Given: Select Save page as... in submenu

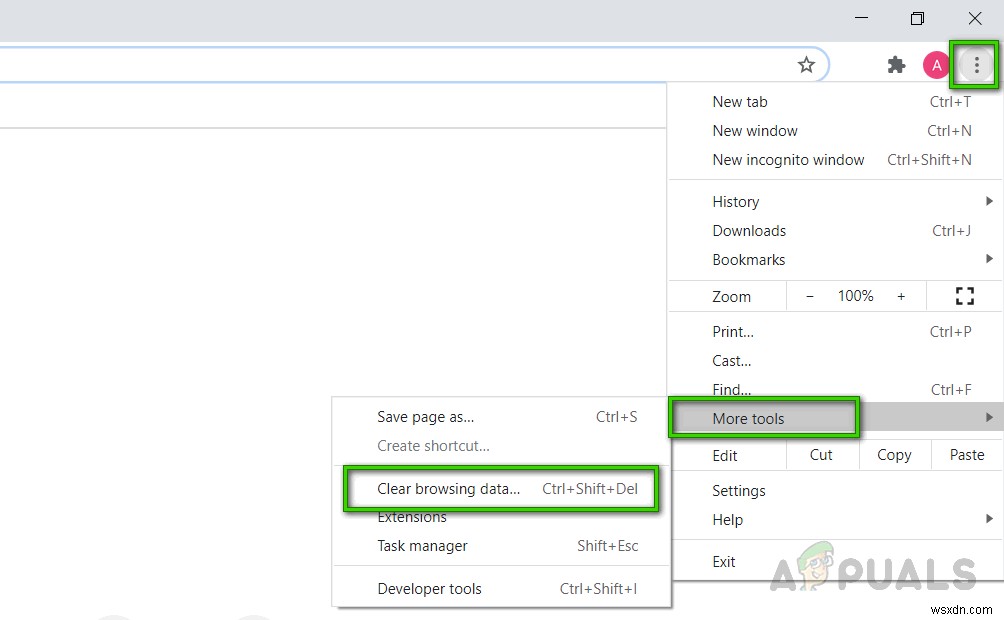Looking at the screenshot, I should click(x=501, y=417).
